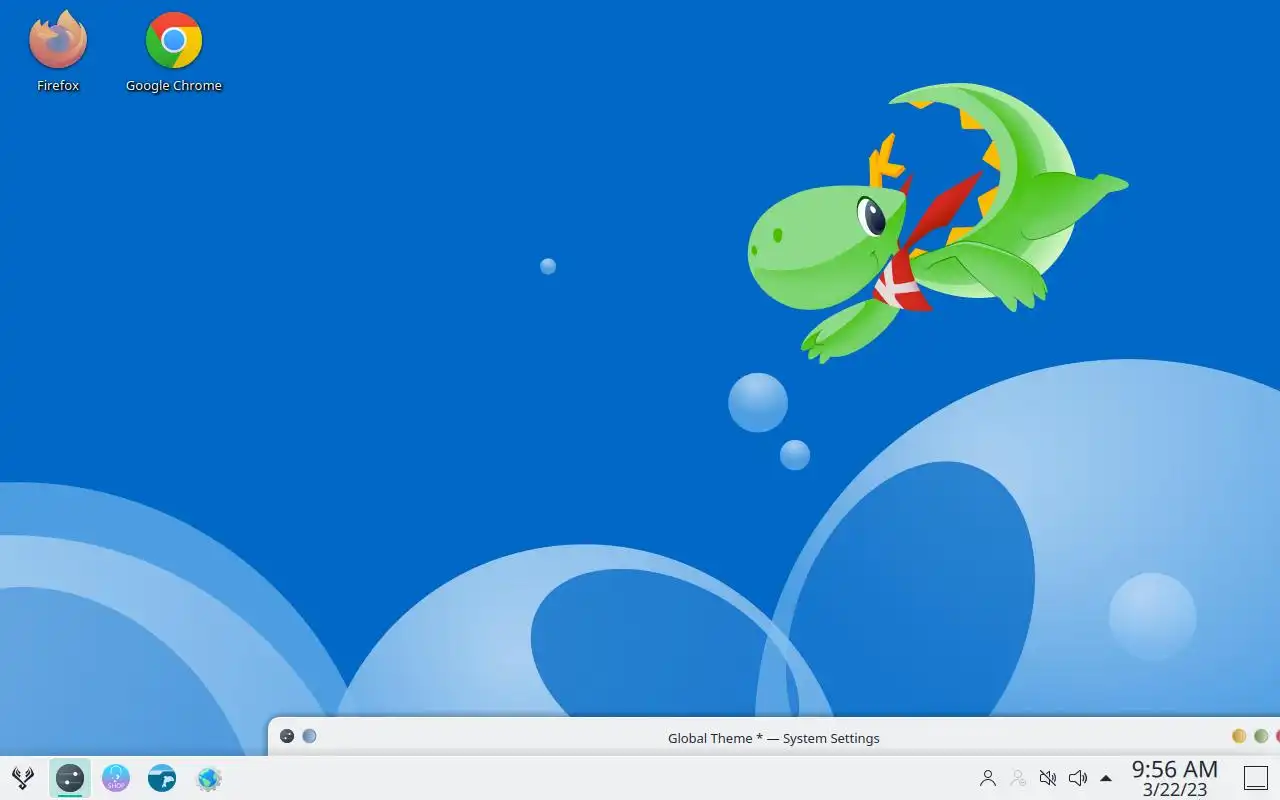Click the crossed-out muted speaker tray icon
1280x800 pixels.
(1048, 778)
